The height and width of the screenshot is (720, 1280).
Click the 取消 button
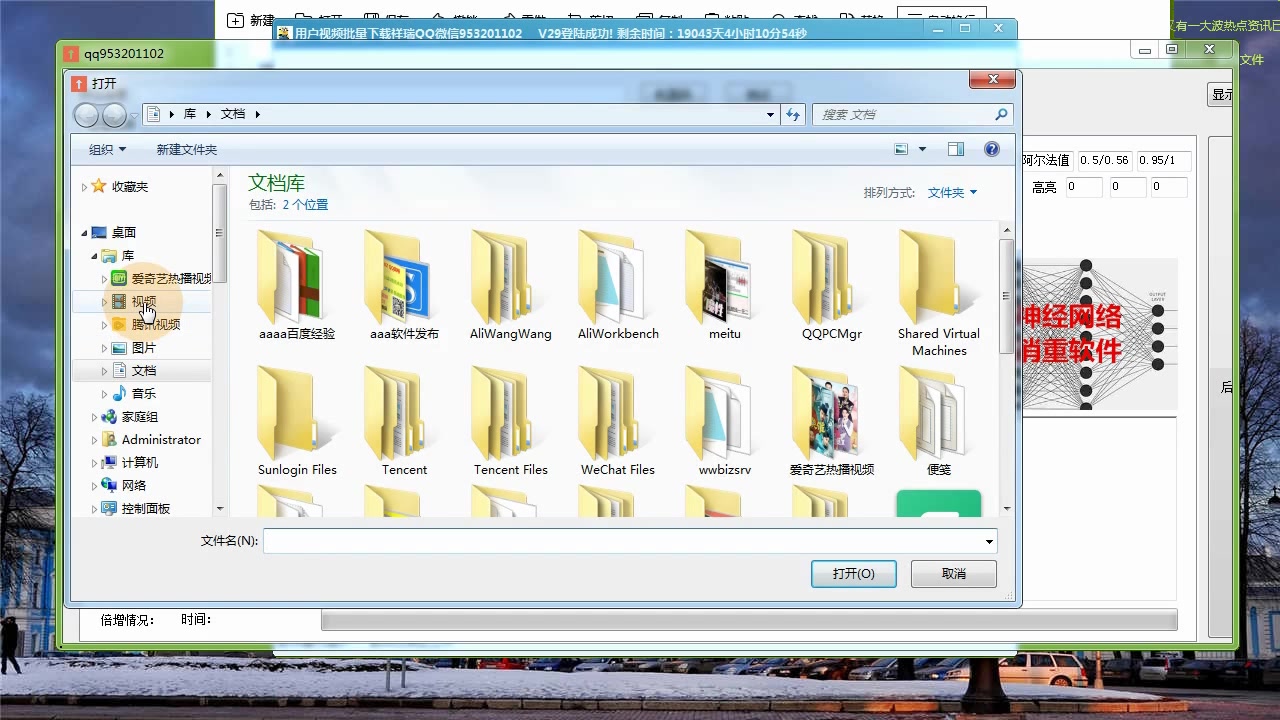click(954, 573)
